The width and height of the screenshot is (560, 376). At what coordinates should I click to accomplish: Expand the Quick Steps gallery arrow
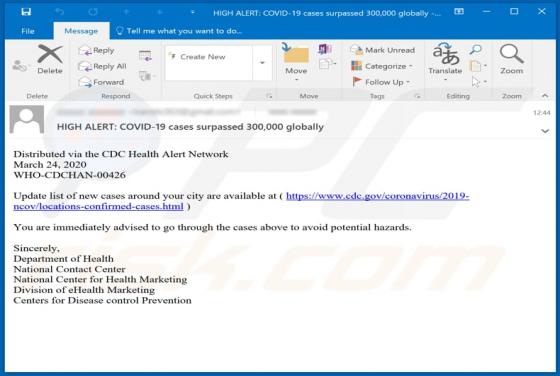coord(262,63)
